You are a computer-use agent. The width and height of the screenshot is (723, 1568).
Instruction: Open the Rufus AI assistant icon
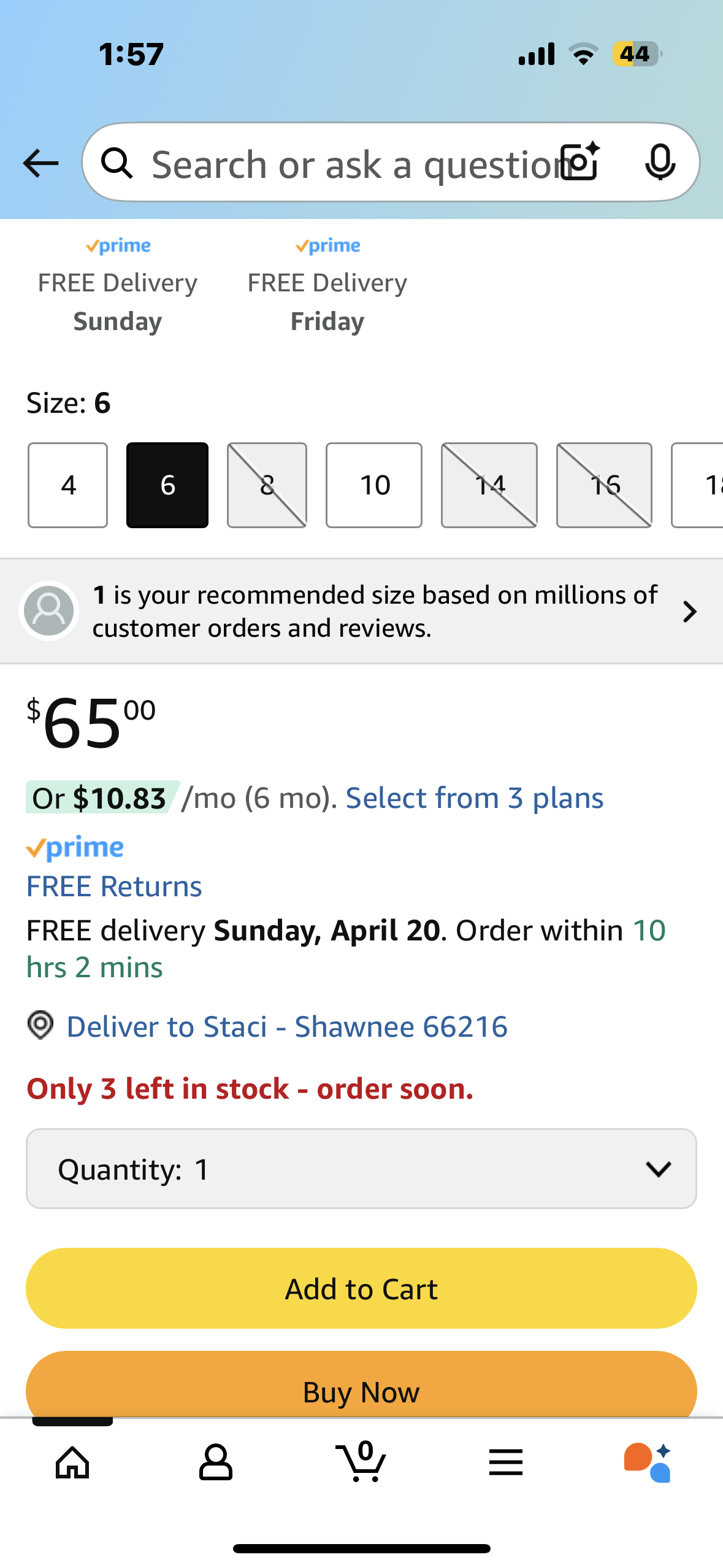[x=648, y=1462]
